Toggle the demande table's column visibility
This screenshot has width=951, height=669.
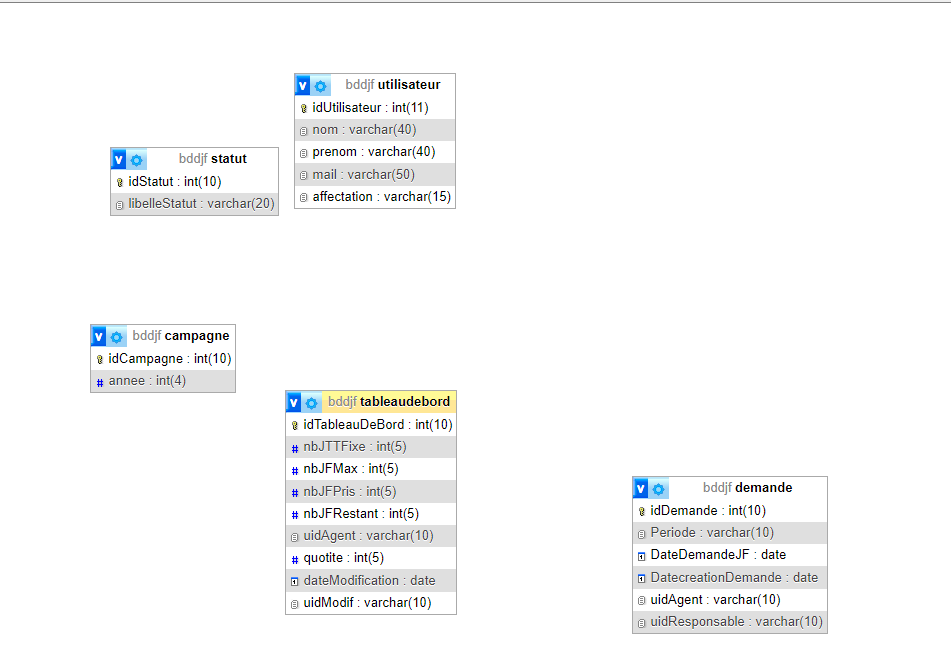(x=641, y=489)
